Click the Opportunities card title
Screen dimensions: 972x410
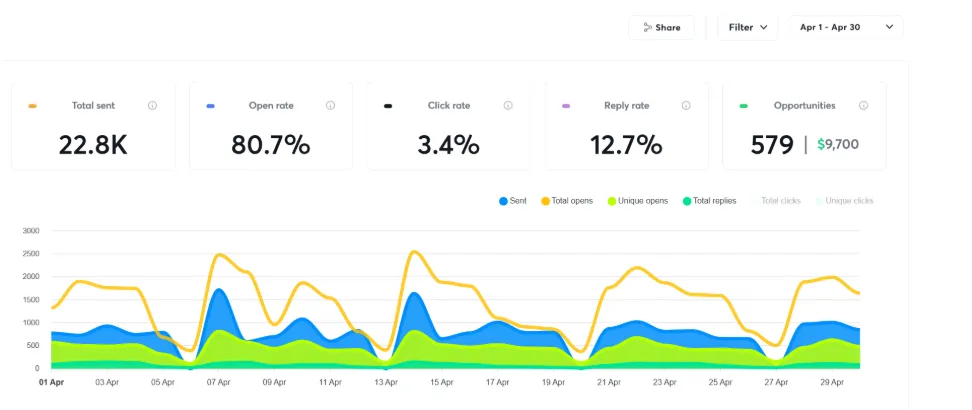point(805,105)
